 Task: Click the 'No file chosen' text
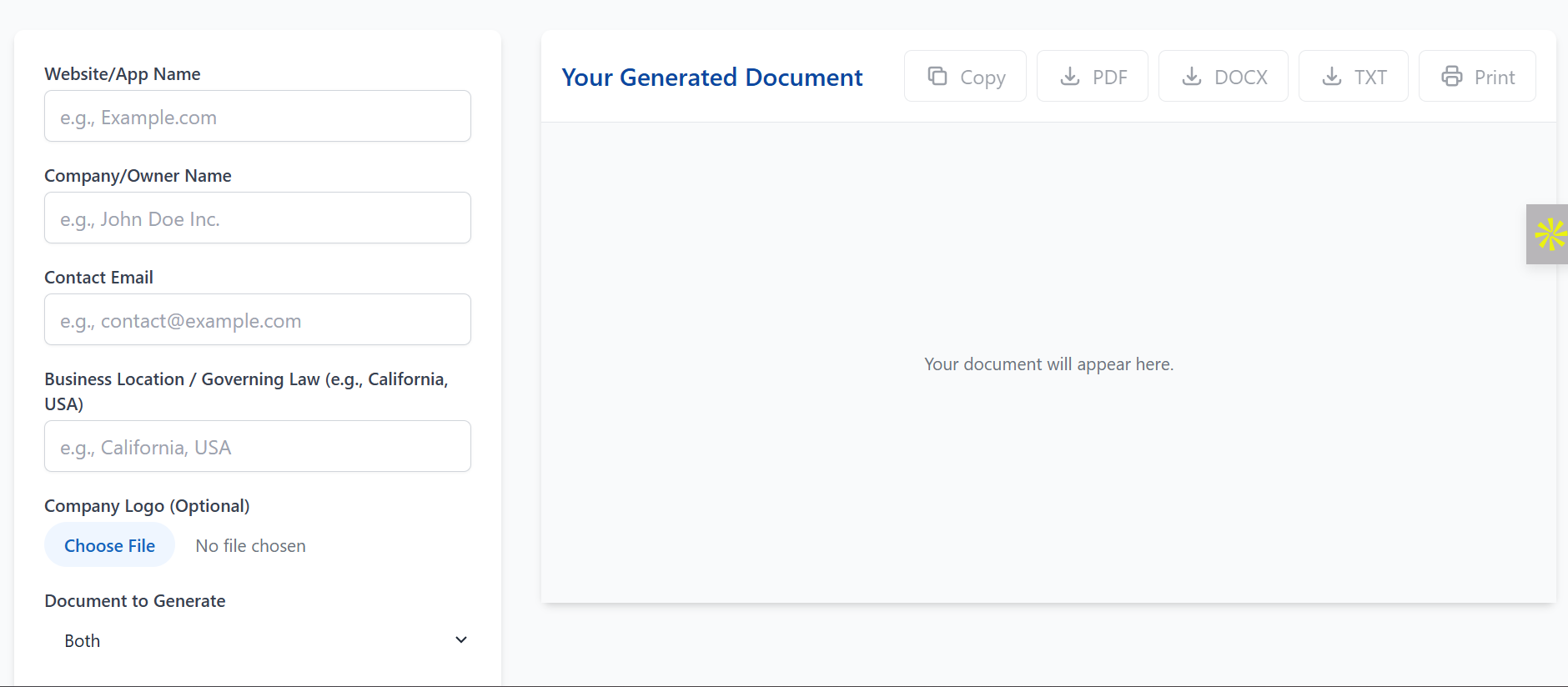click(250, 546)
